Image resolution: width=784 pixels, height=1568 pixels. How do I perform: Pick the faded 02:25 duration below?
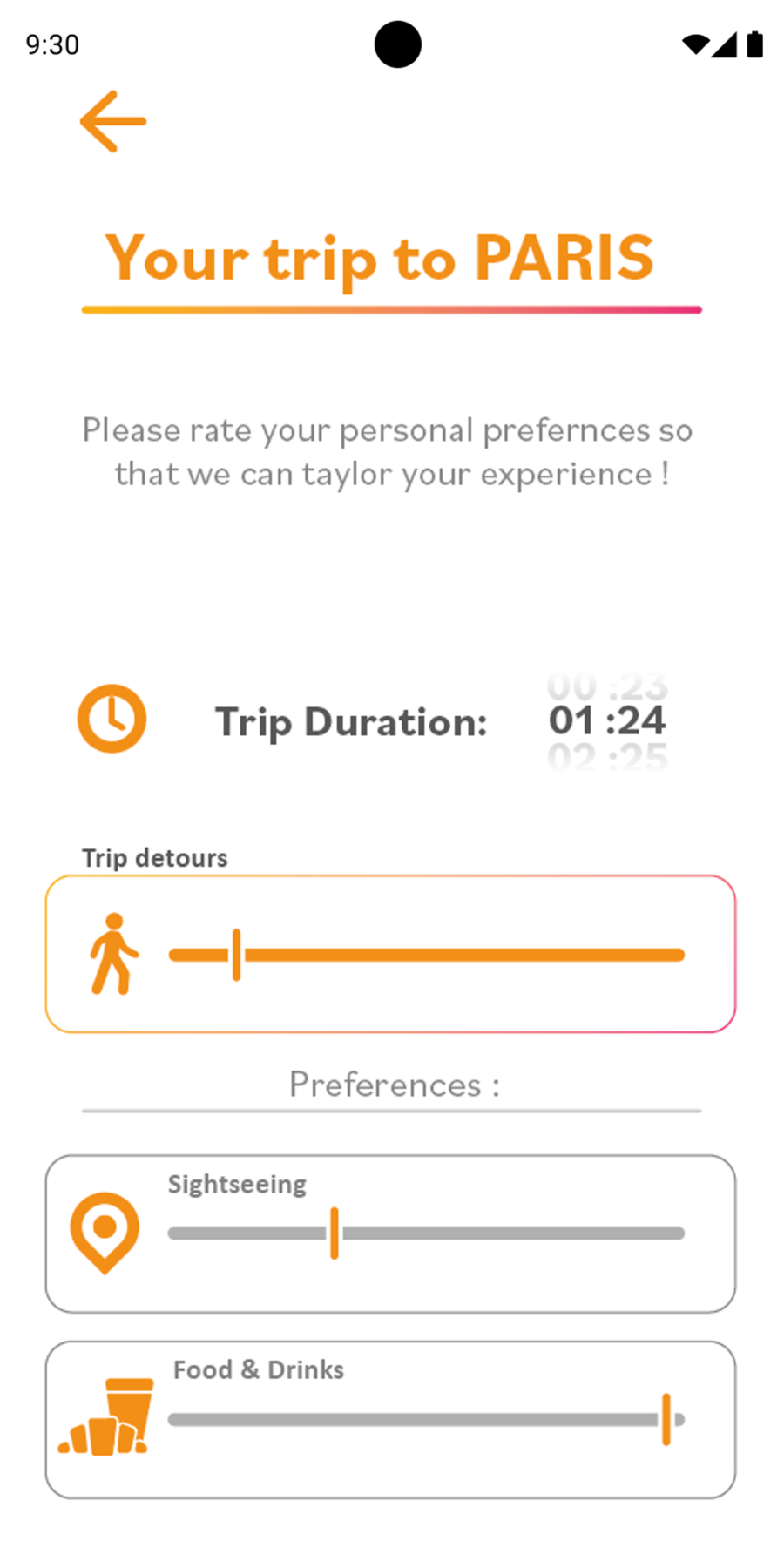click(607, 757)
